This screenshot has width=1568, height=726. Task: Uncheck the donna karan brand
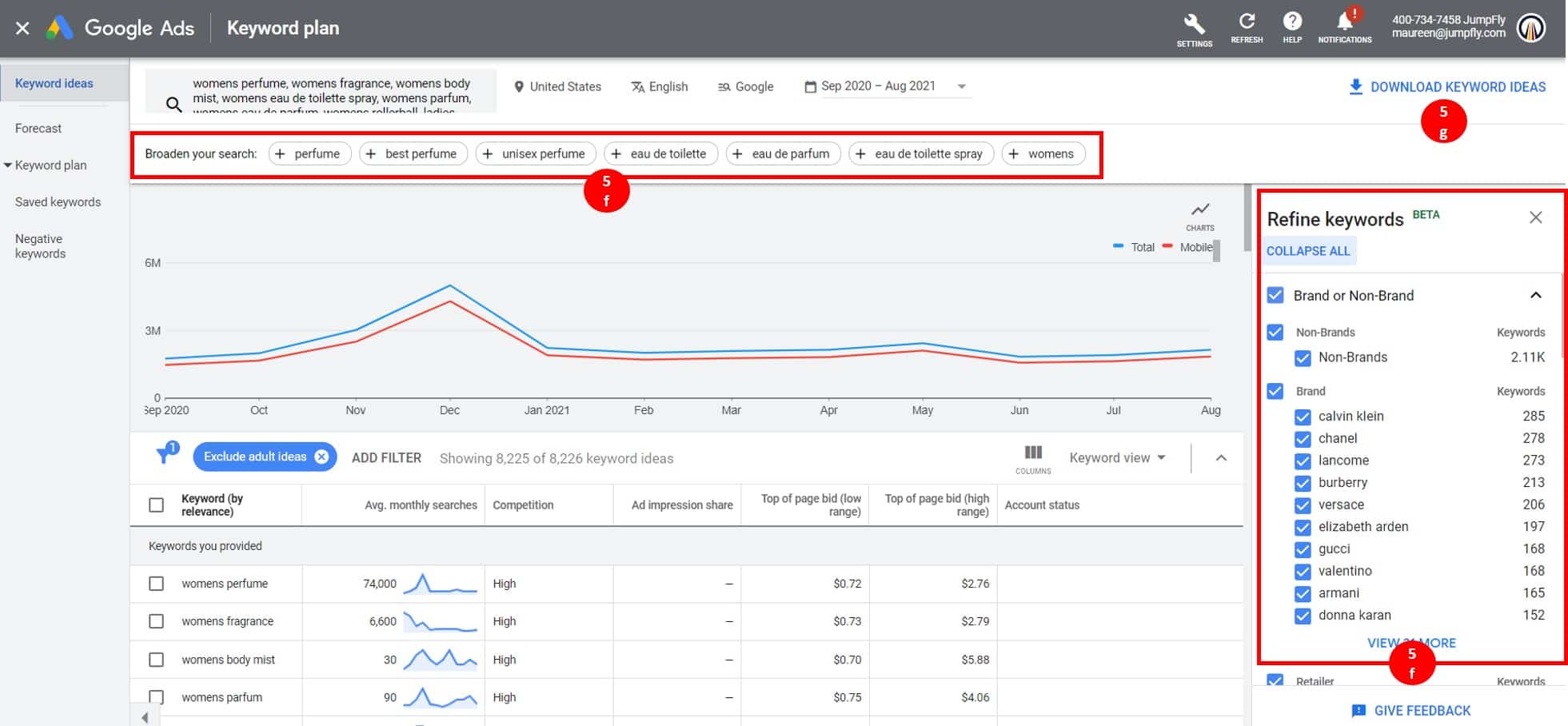[x=1303, y=616]
